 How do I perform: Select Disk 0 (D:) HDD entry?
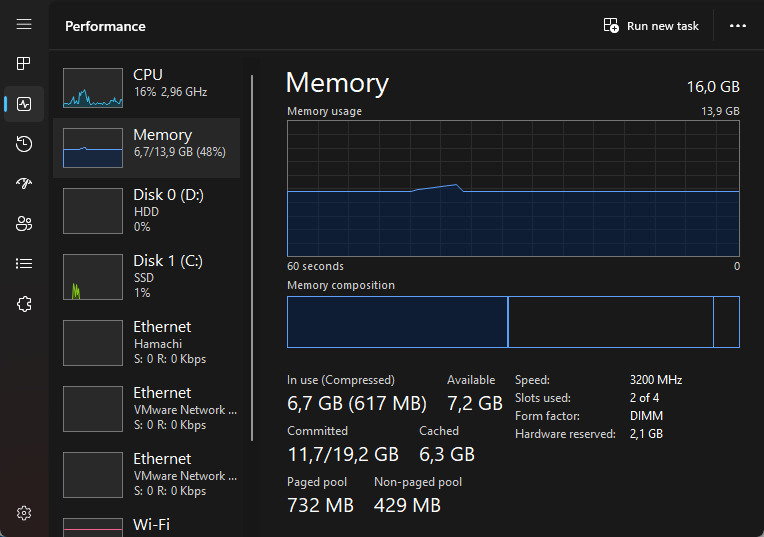coord(146,209)
